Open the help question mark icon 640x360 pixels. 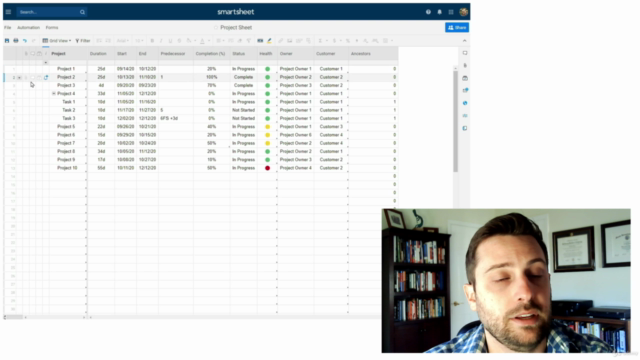pyautogui.click(x=428, y=12)
